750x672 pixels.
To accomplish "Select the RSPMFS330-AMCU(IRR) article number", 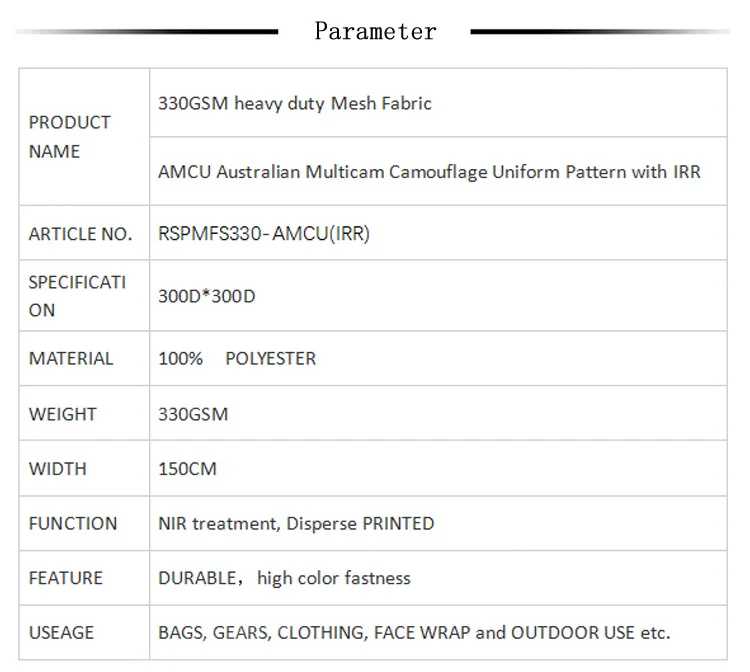I will click(264, 234).
